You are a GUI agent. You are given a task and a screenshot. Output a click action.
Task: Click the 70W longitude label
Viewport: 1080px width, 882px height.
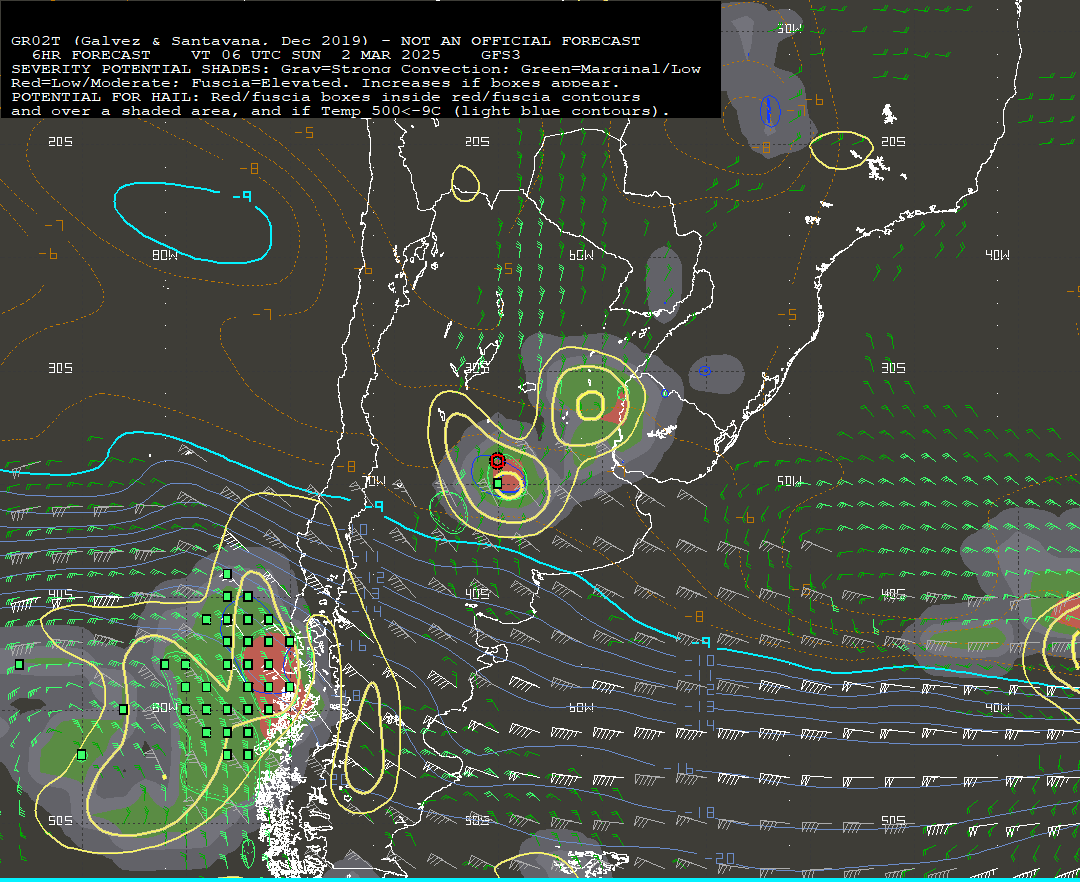click(x=373, y=481)
